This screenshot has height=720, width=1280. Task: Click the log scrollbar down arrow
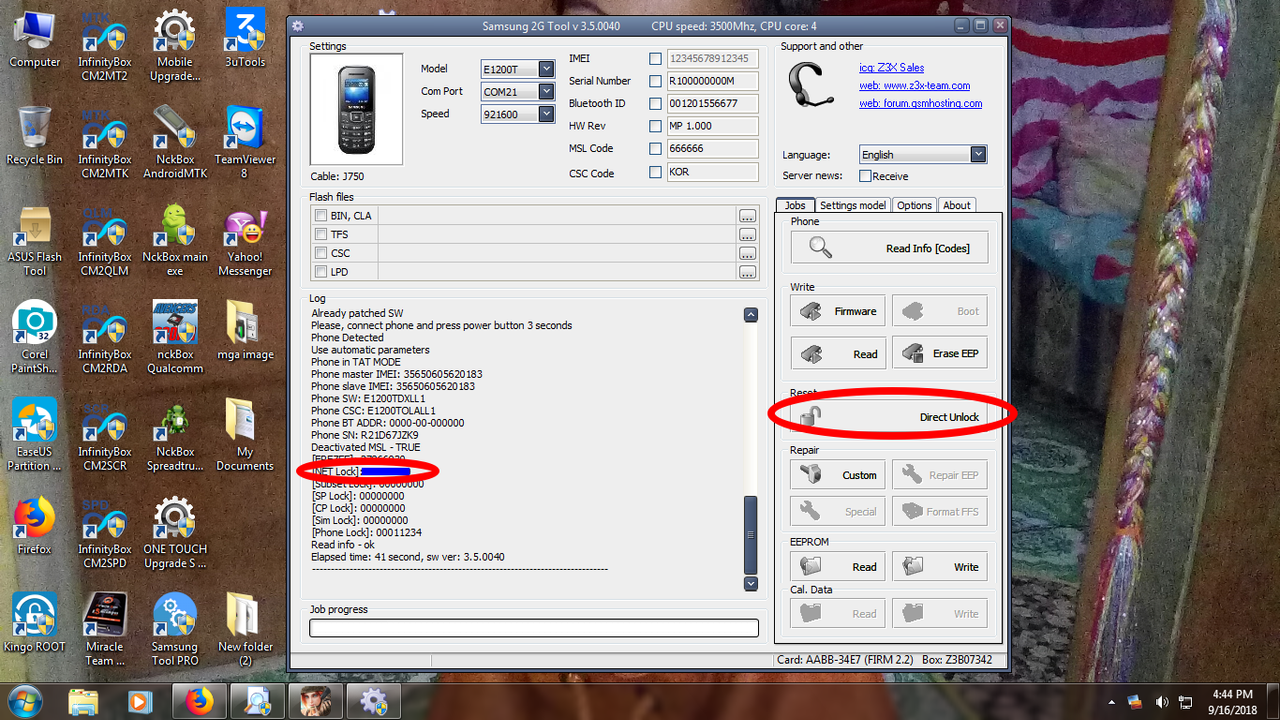tap(751, 583)
